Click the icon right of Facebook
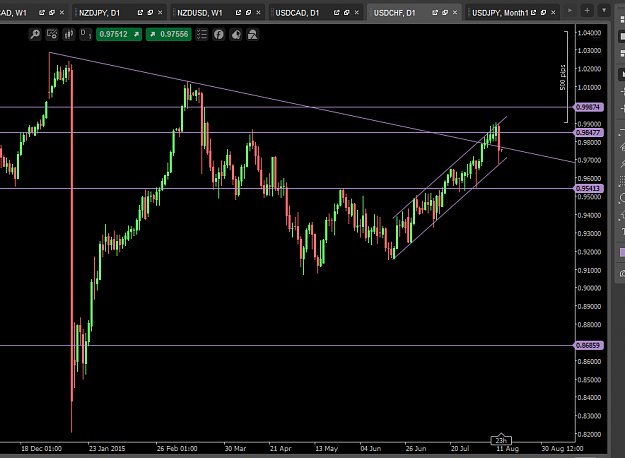Viewport: 625px width, 458px height. tap(236, 35)
